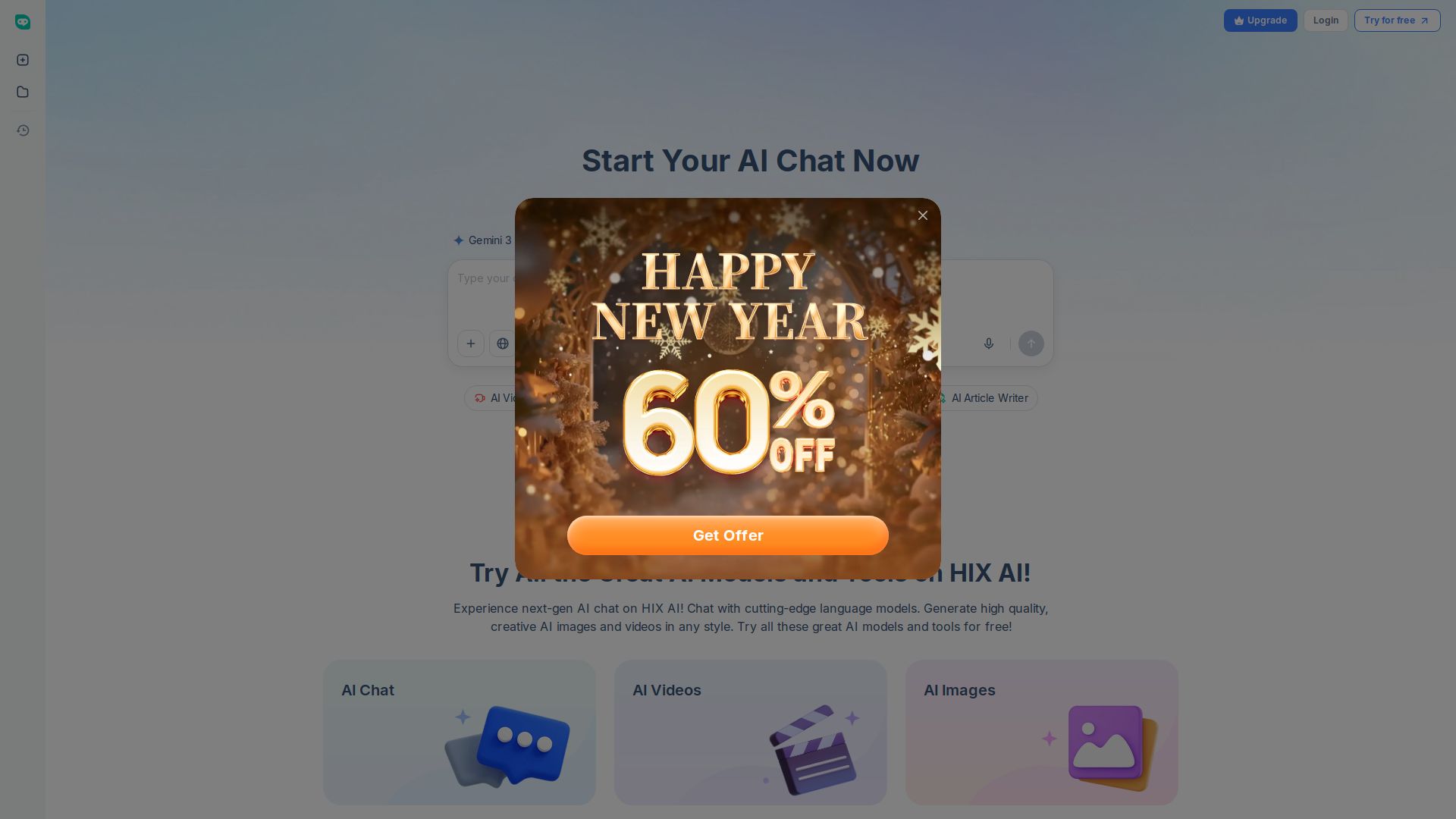
Task: Select the AI Article Writer chip
Action: 986,398
